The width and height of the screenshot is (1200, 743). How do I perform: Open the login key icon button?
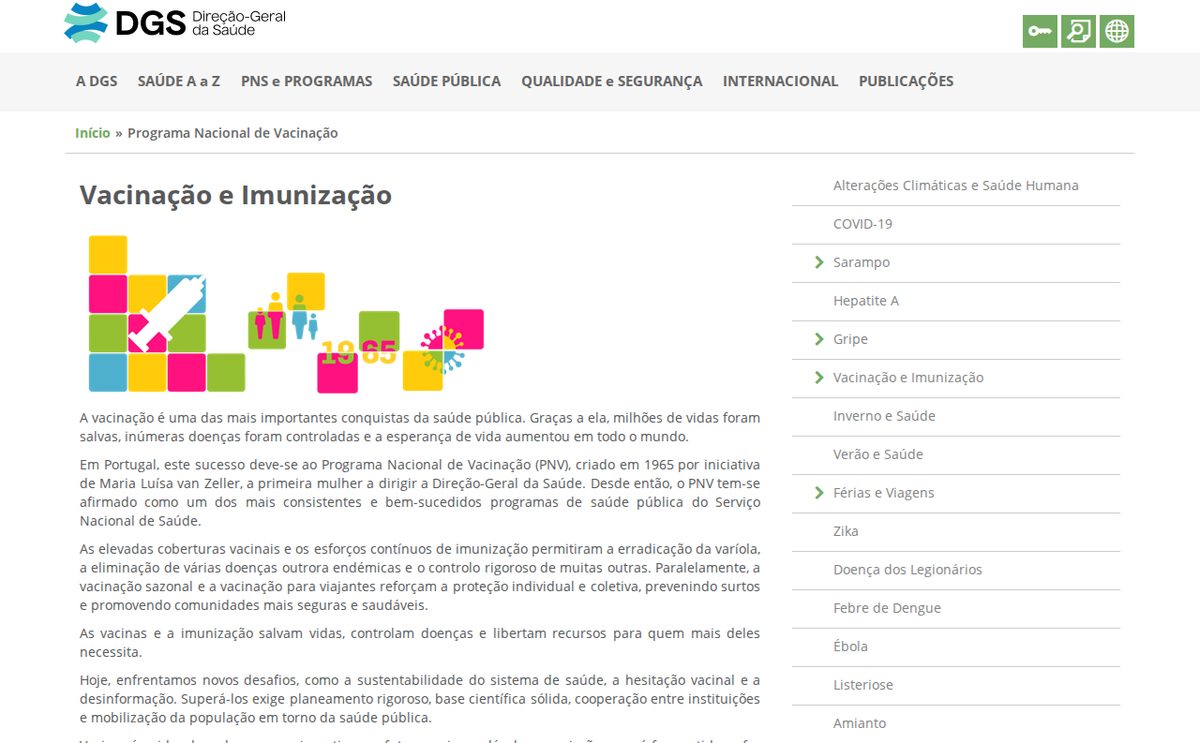tap(1040, 31)
